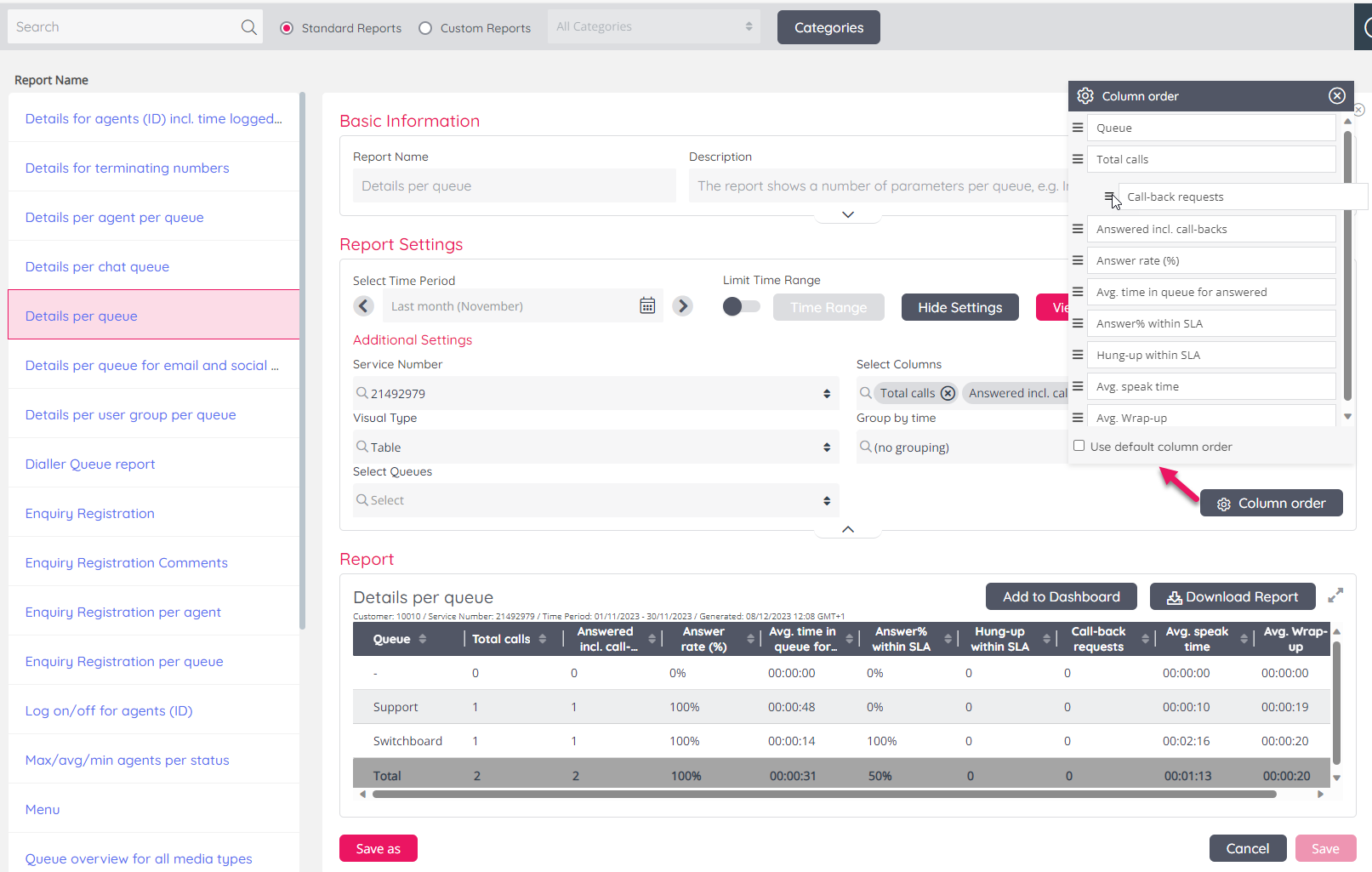Select Dialler Queue report in list
1372x872 pixels.
(x=90, y=464)
